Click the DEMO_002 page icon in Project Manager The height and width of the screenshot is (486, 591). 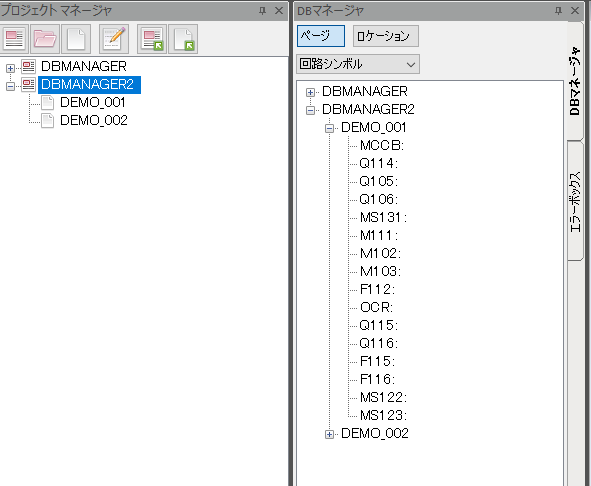(47, 121)
